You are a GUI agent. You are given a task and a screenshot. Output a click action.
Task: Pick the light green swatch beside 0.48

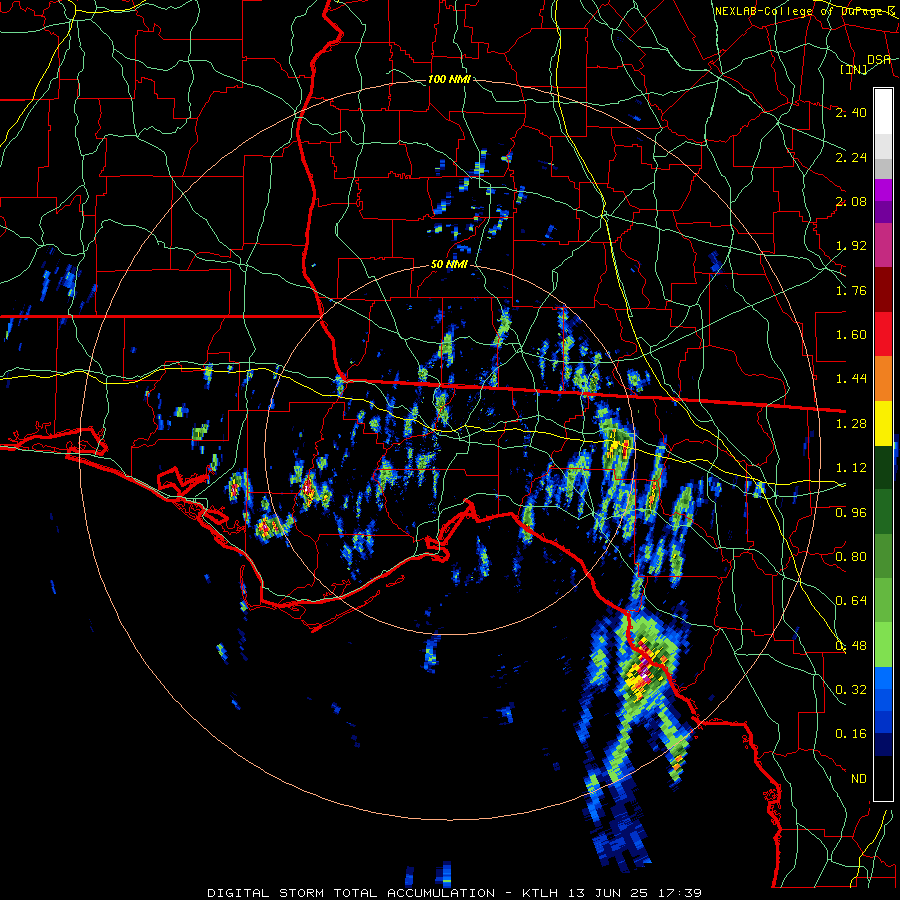[x=883, y=645]
